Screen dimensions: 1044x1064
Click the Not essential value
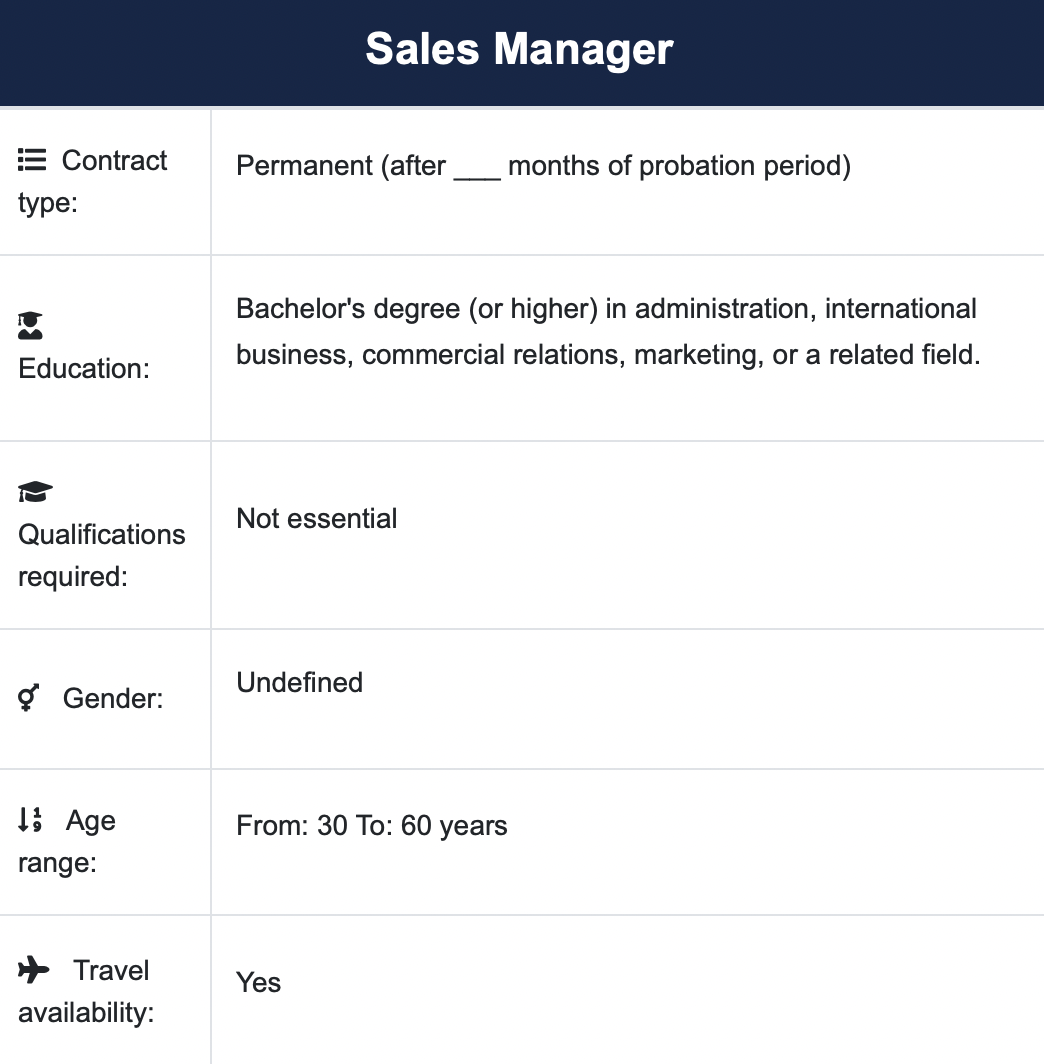point(316,518)
